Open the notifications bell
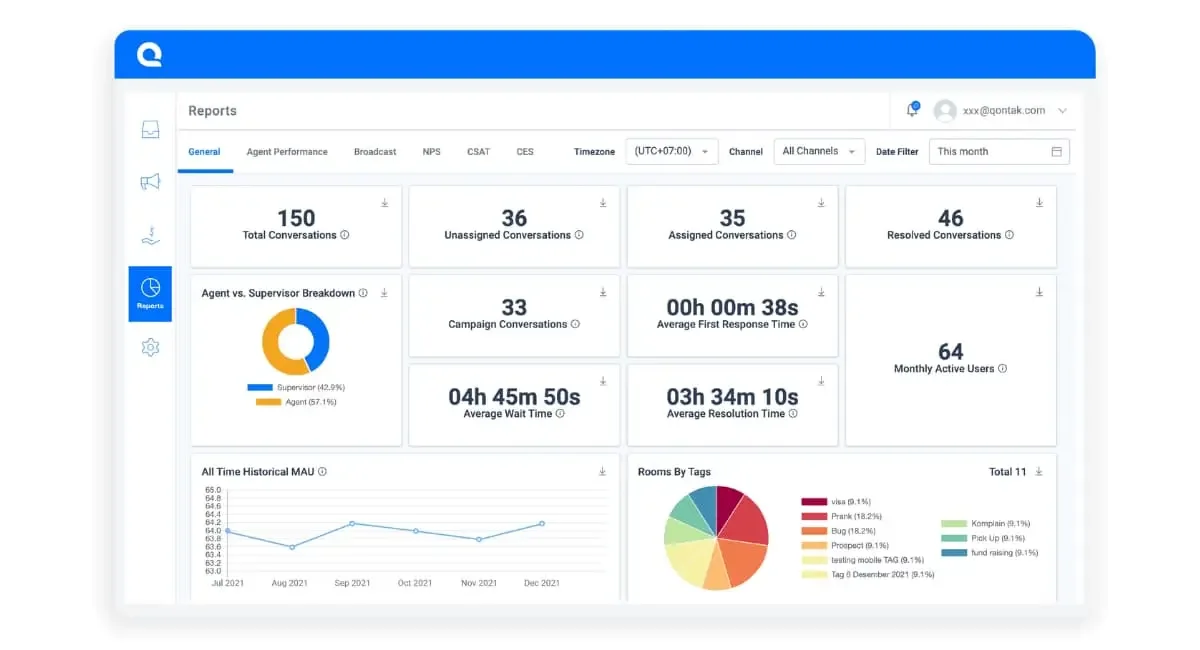1200x650 pixels. point(912,110)
